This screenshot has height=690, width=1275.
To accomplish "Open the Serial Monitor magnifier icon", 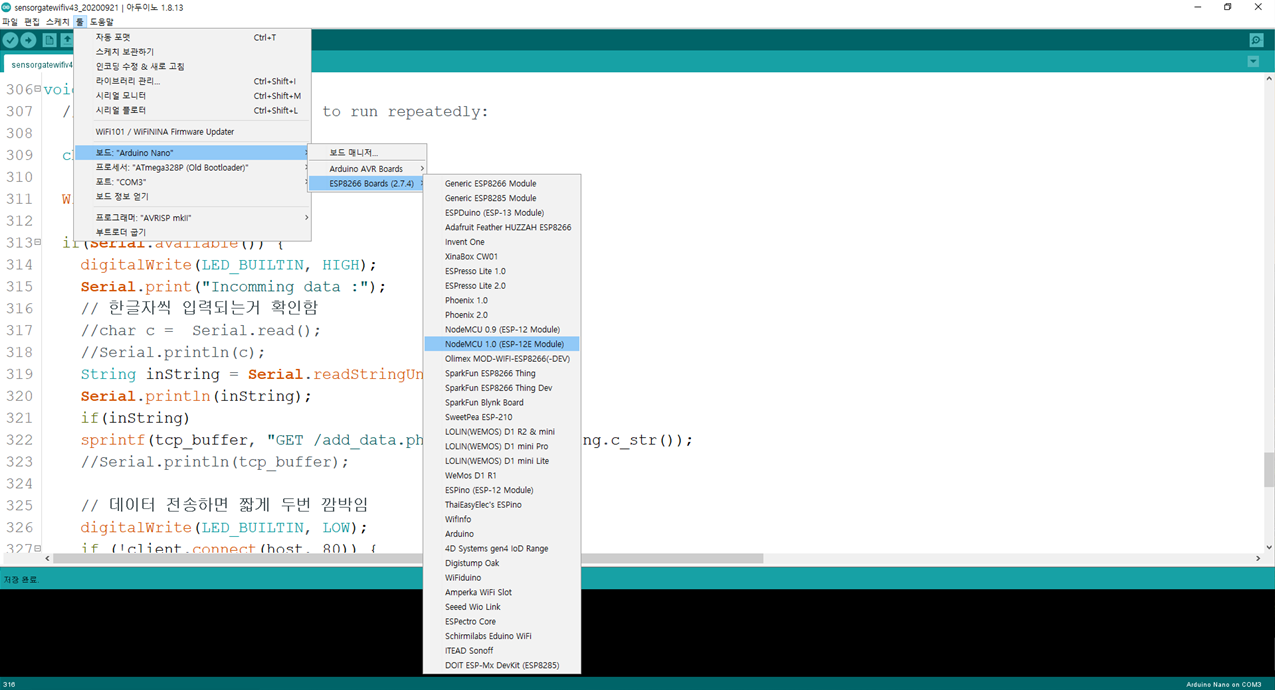I will (1256, 40).
